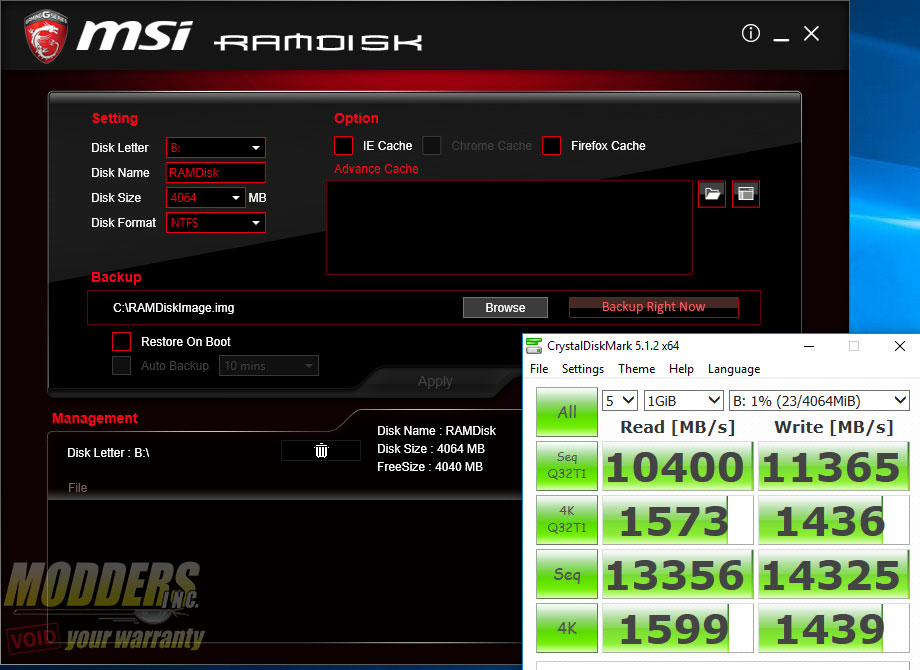
Task: Click the Apply button
Action: (x=435, y=381)
